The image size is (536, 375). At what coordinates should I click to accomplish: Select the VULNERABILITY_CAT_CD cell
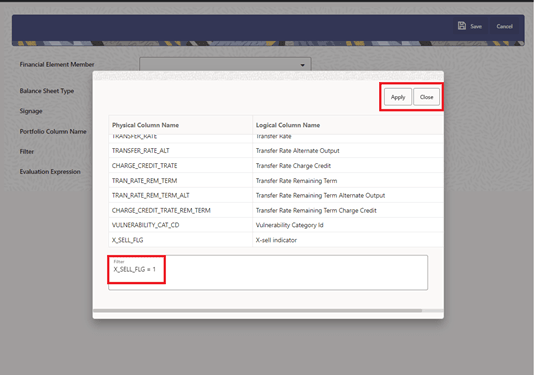click(180, 225)
